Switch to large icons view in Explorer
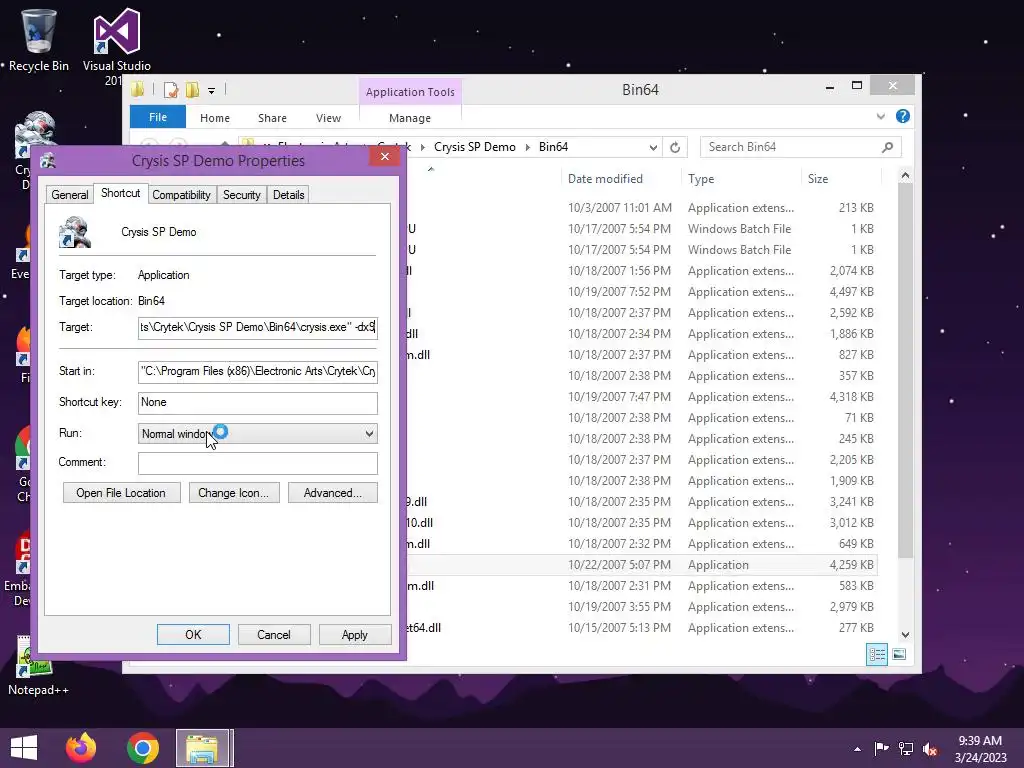Image resolution: width=1024 pixels, height=768 pixels. point(899,654)
